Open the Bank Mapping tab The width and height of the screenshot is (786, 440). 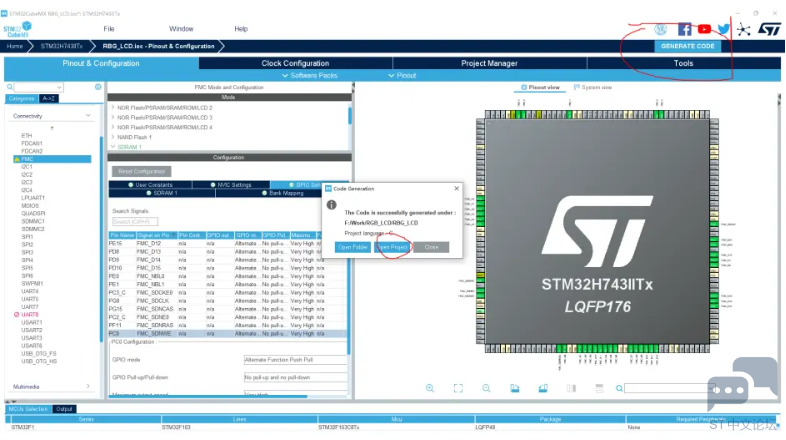tap(283, 193)
